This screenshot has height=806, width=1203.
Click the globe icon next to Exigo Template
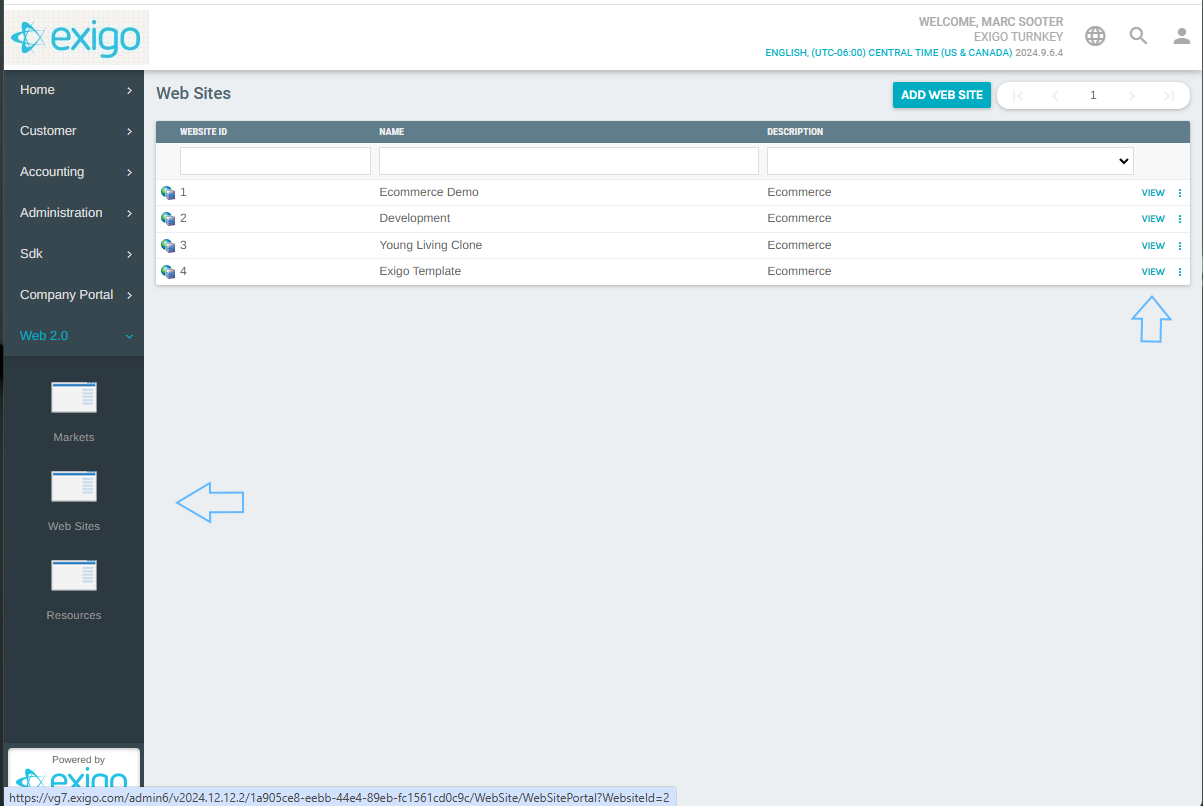pos(167,271)
